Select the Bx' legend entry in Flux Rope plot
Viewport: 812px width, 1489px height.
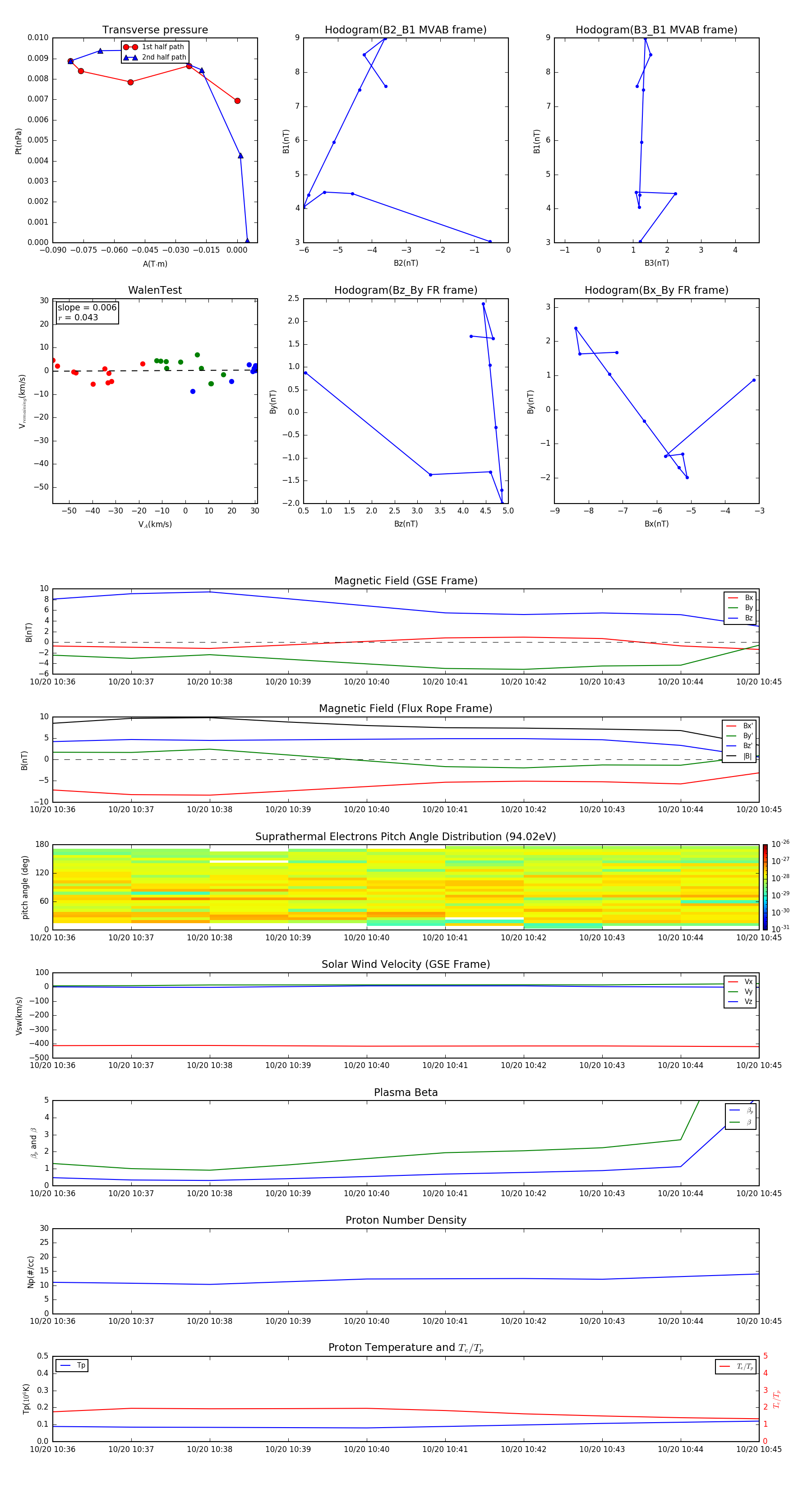coord(739,726)
